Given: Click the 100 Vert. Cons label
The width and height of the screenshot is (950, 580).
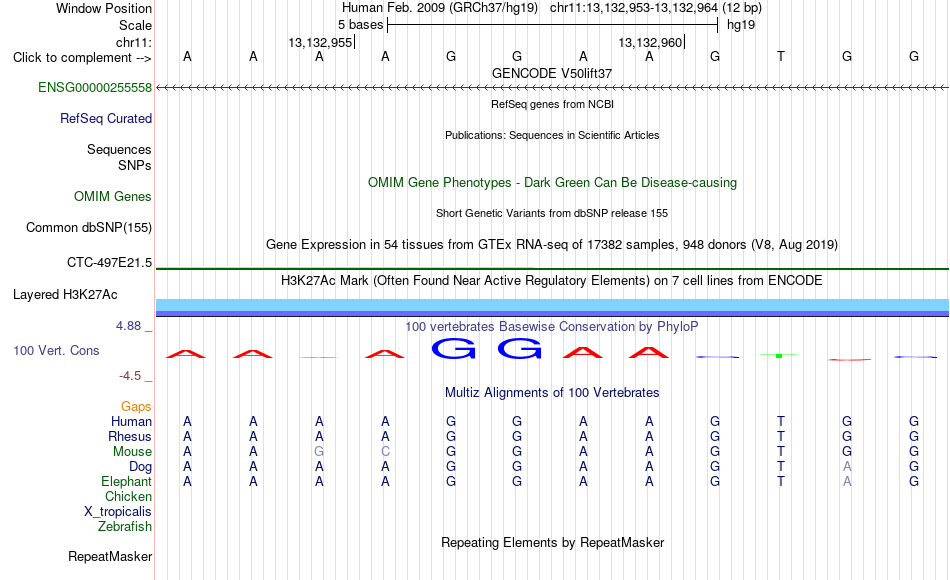Looking at the screenshot, I should (56, 350).
